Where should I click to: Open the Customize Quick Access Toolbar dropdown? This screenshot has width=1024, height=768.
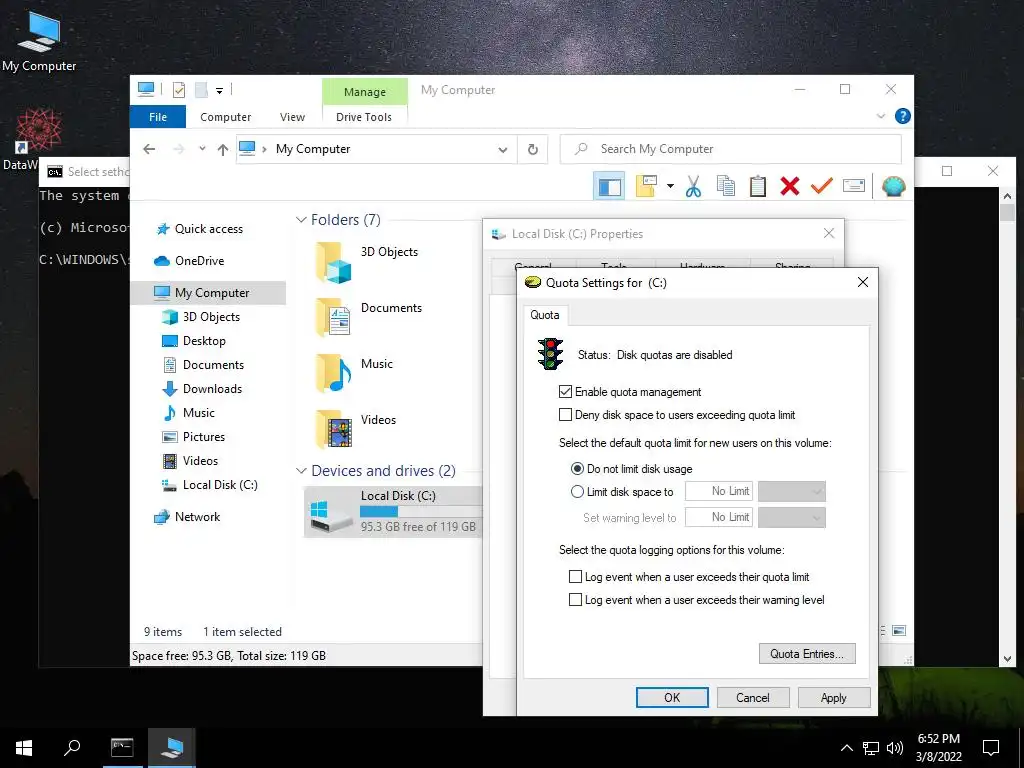[219, 91]
